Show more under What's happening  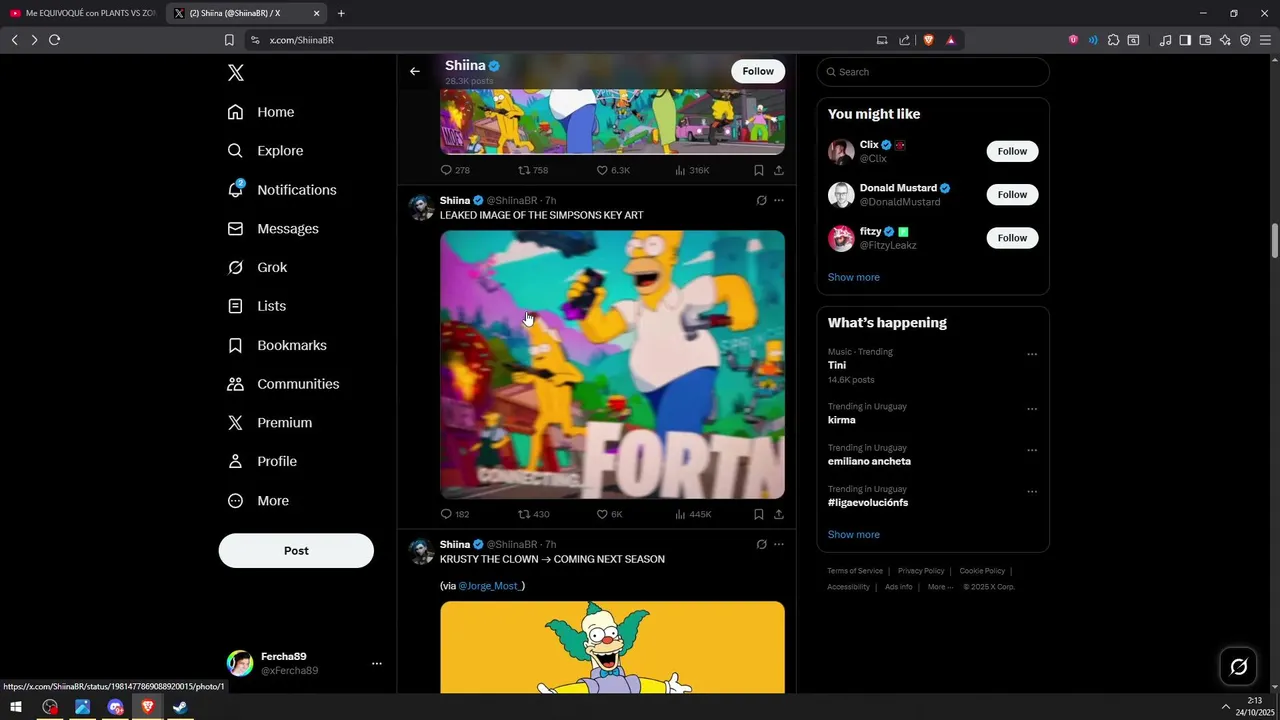pyautogui.click(x=854, y=534)
